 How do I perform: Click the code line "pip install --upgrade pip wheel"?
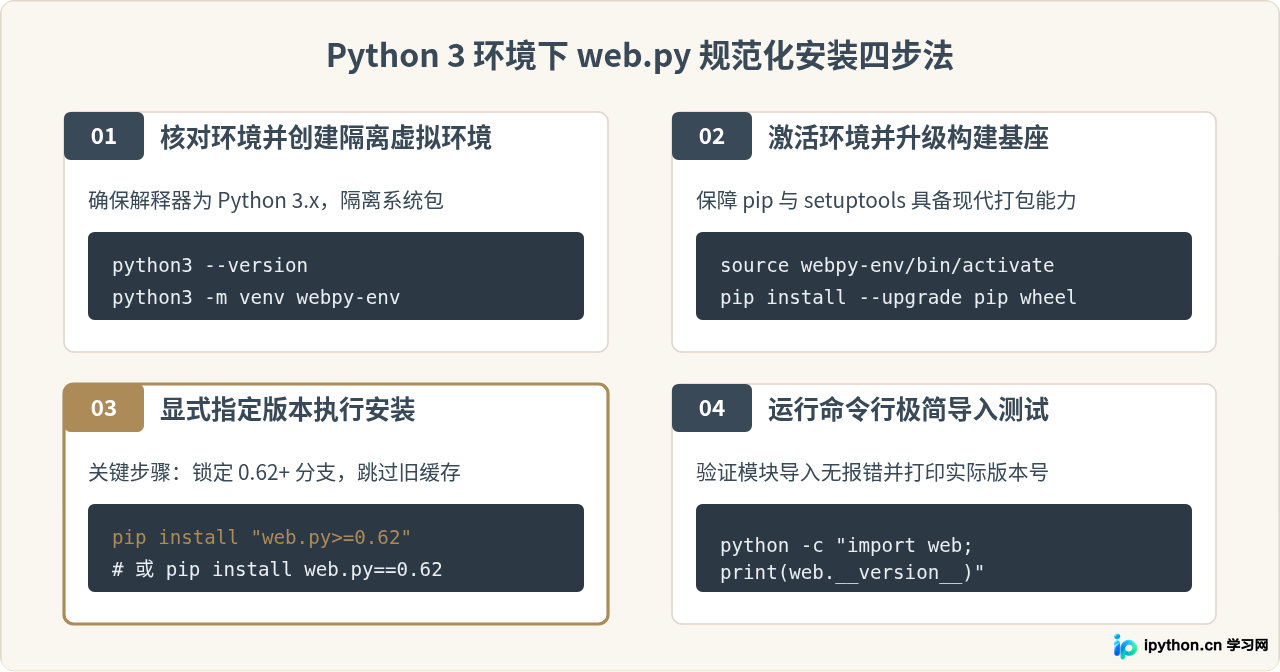click(x=898, y=297)
